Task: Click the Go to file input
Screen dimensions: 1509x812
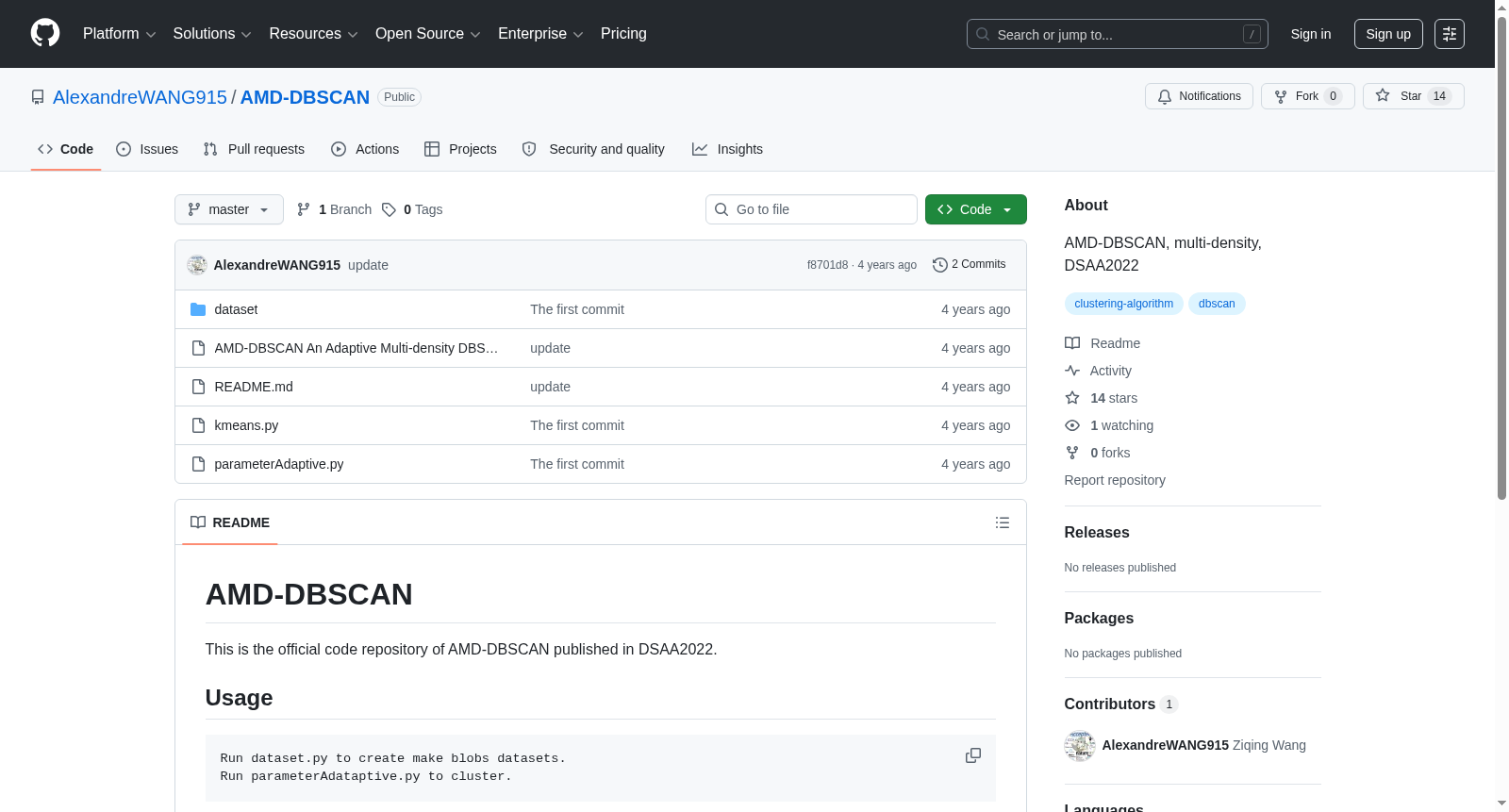Action: [x=811, y=209]
